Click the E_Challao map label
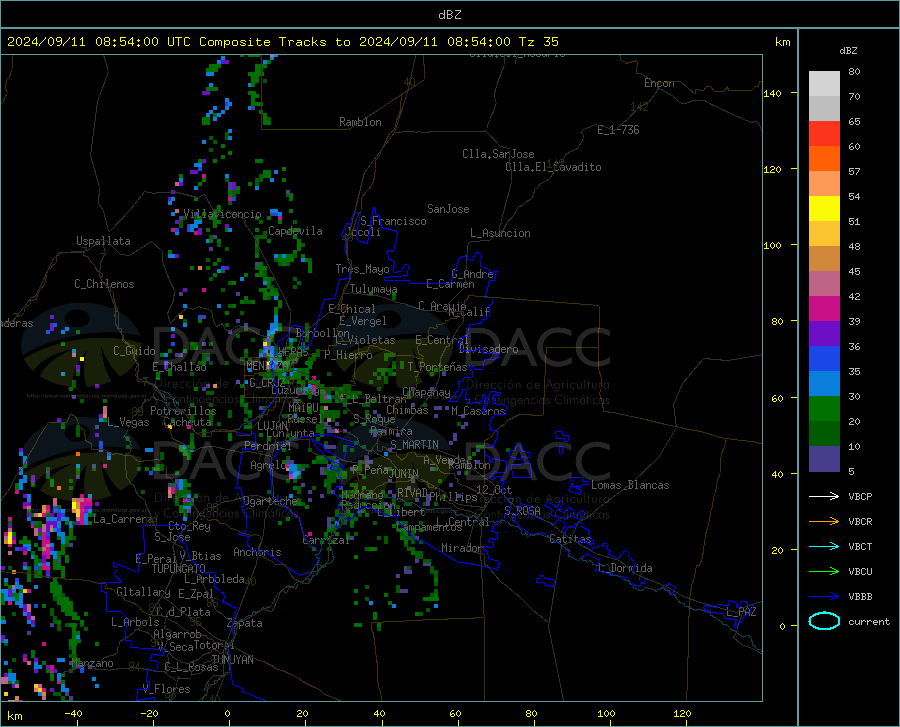Image resolution: width=900 pixels, height=727 pixels. [179, 367]
